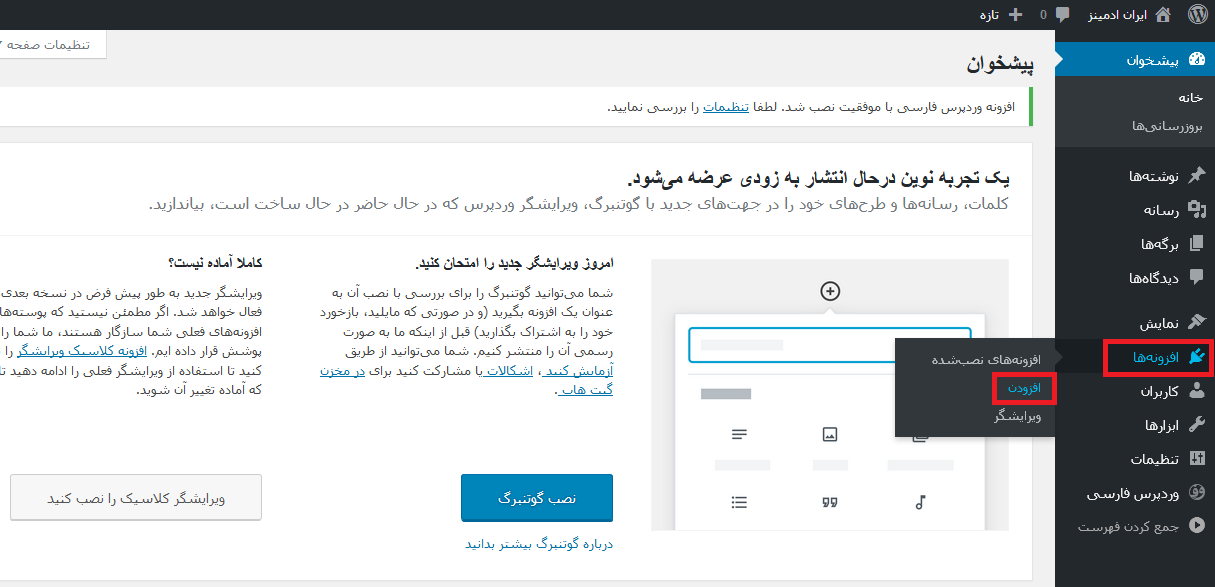Click the user icon of کاربران
Image resolution: width=1215 pixels, height=587 pixels.
coord(1198,392)
